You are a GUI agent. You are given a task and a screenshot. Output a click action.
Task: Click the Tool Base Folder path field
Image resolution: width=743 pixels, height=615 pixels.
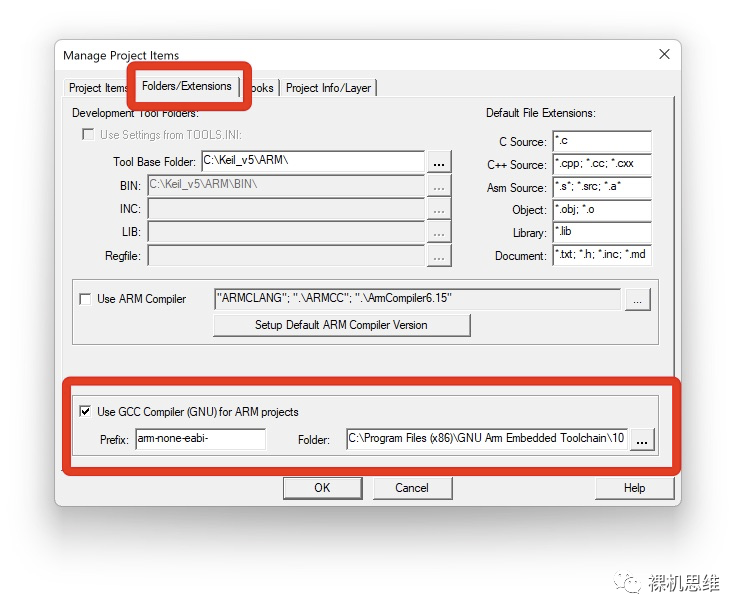(x=313, y=162)
